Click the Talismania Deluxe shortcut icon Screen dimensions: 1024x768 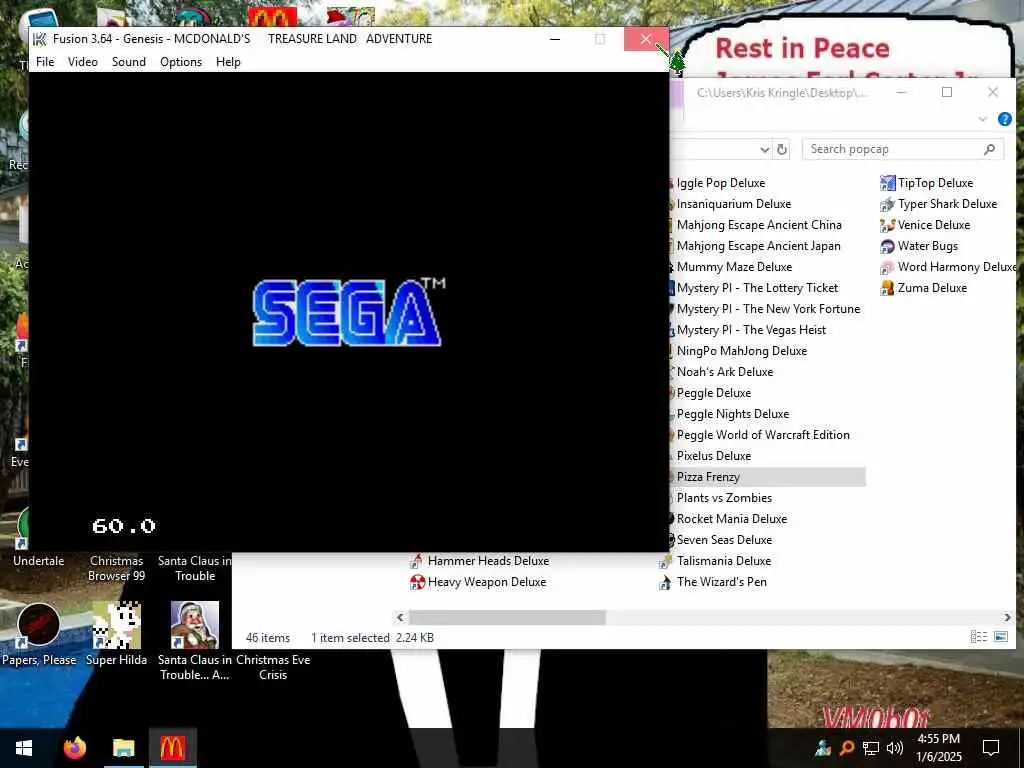click(x=665, y=561)
